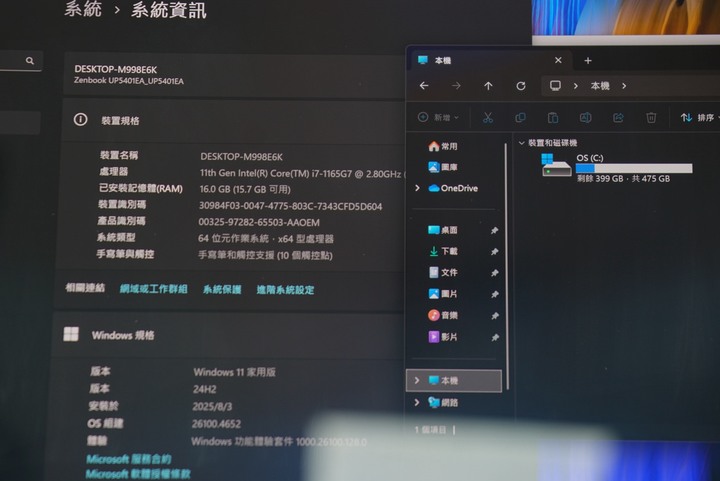Unpin 桌面 via its pin icon
720x481 pixels.
click(494, 230)
